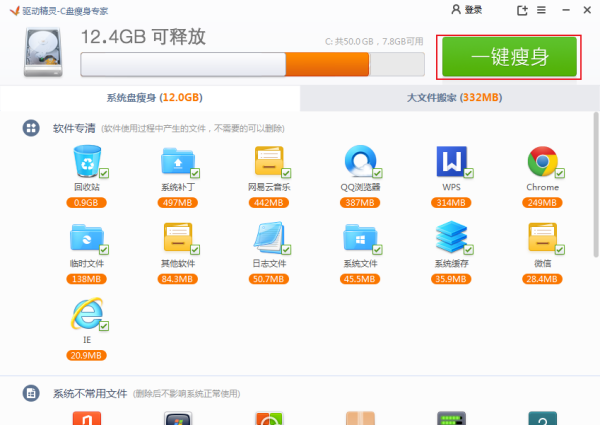The width and height of the screenshot is (600, 425).
Task: Select the 日志文件 notepad icon
Action: (269, 237)
